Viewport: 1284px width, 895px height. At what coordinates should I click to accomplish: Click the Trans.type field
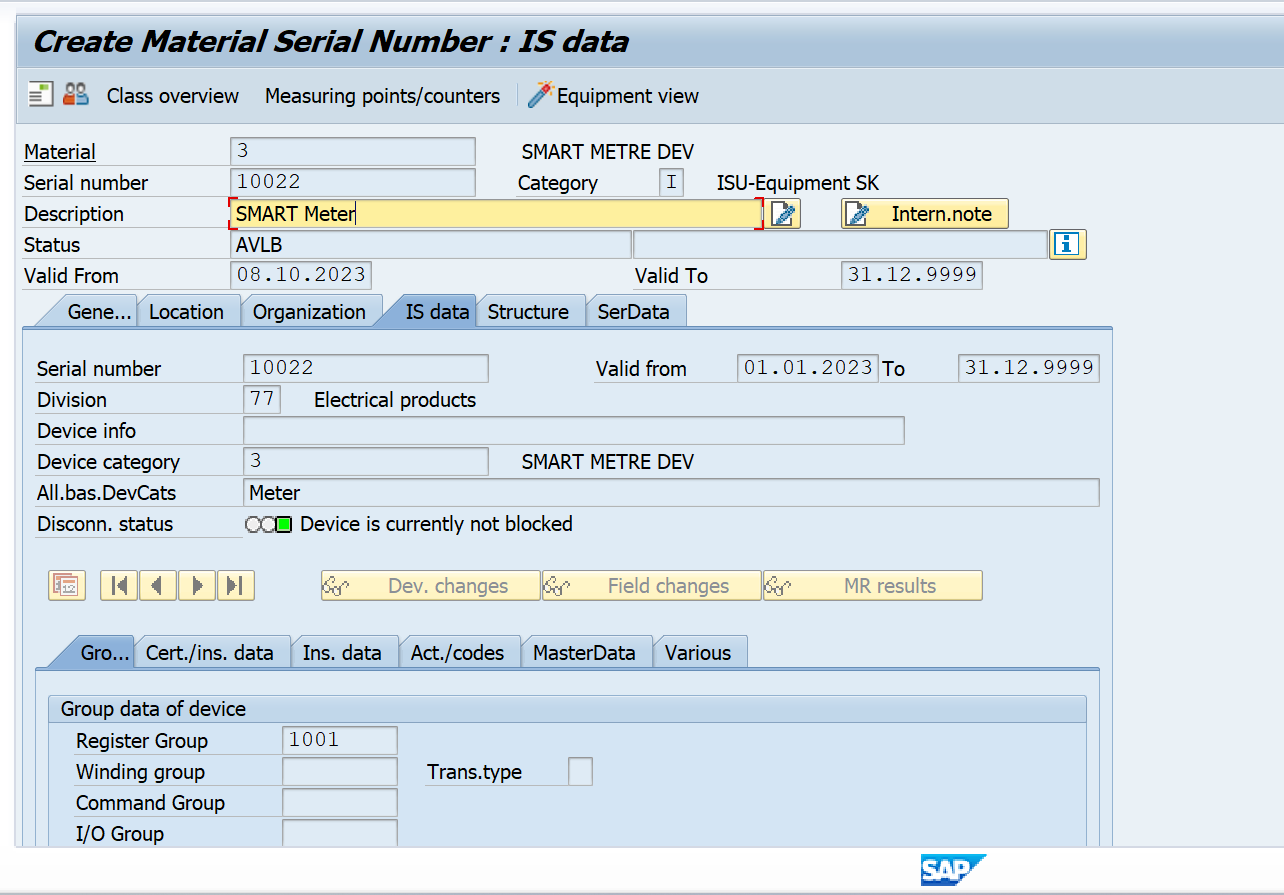580,771
